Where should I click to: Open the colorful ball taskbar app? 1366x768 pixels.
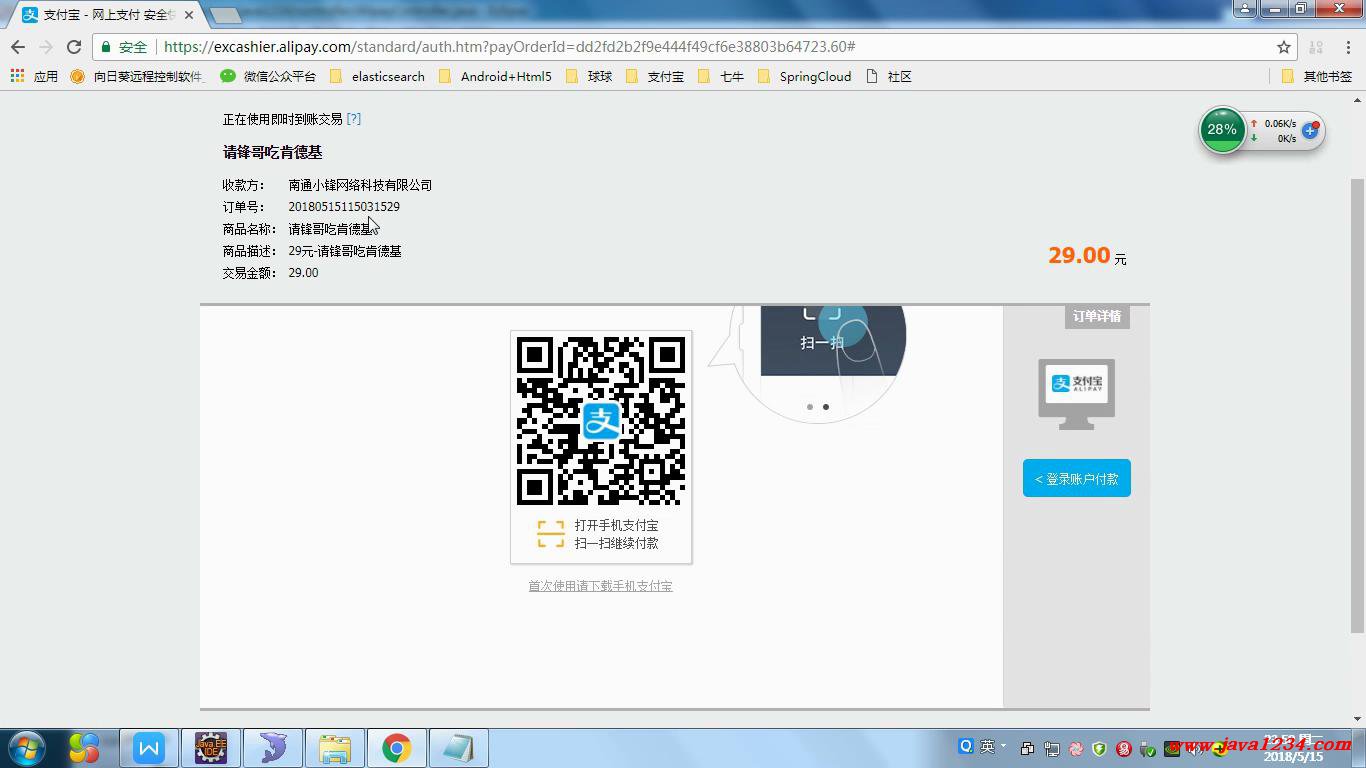click(x=84, y=748)
